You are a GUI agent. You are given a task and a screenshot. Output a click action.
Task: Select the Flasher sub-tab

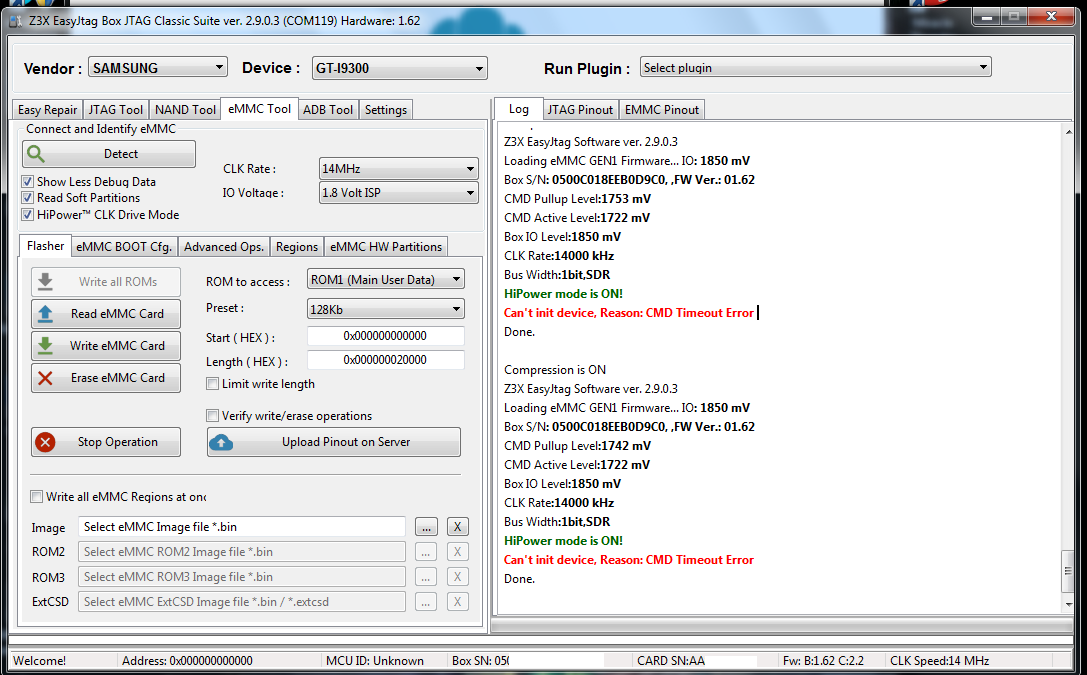click(x=45, y=246)
